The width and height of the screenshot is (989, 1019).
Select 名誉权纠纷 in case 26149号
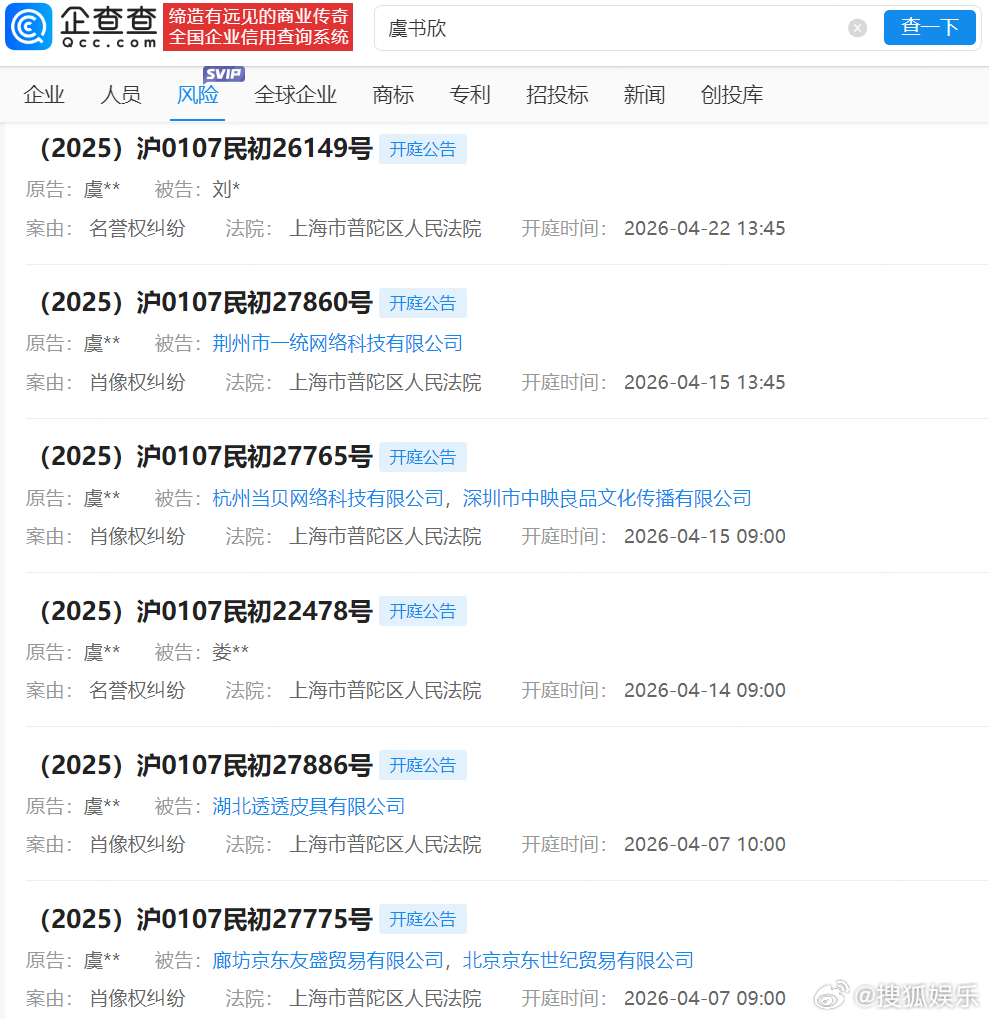[137, 229]
